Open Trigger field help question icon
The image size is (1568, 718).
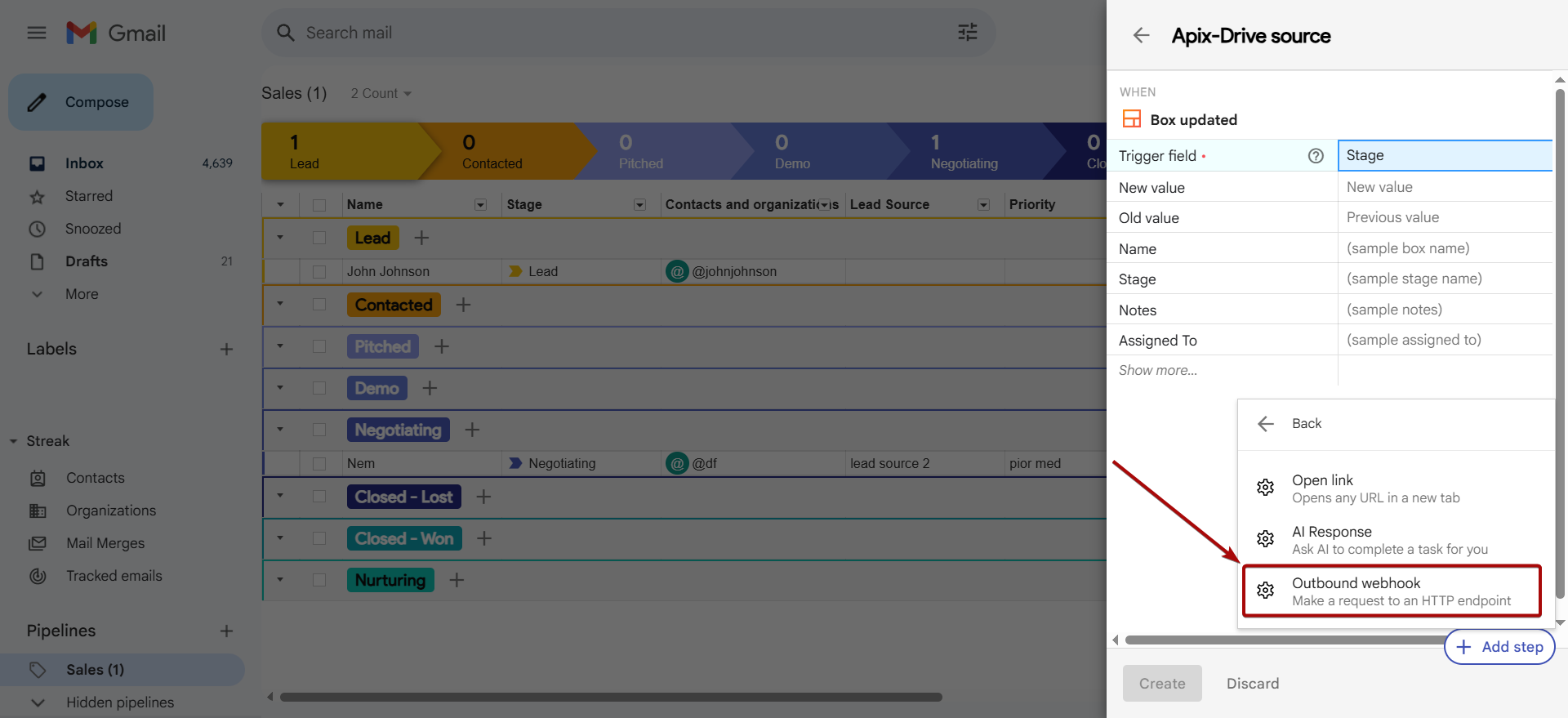click(1316, 156)
